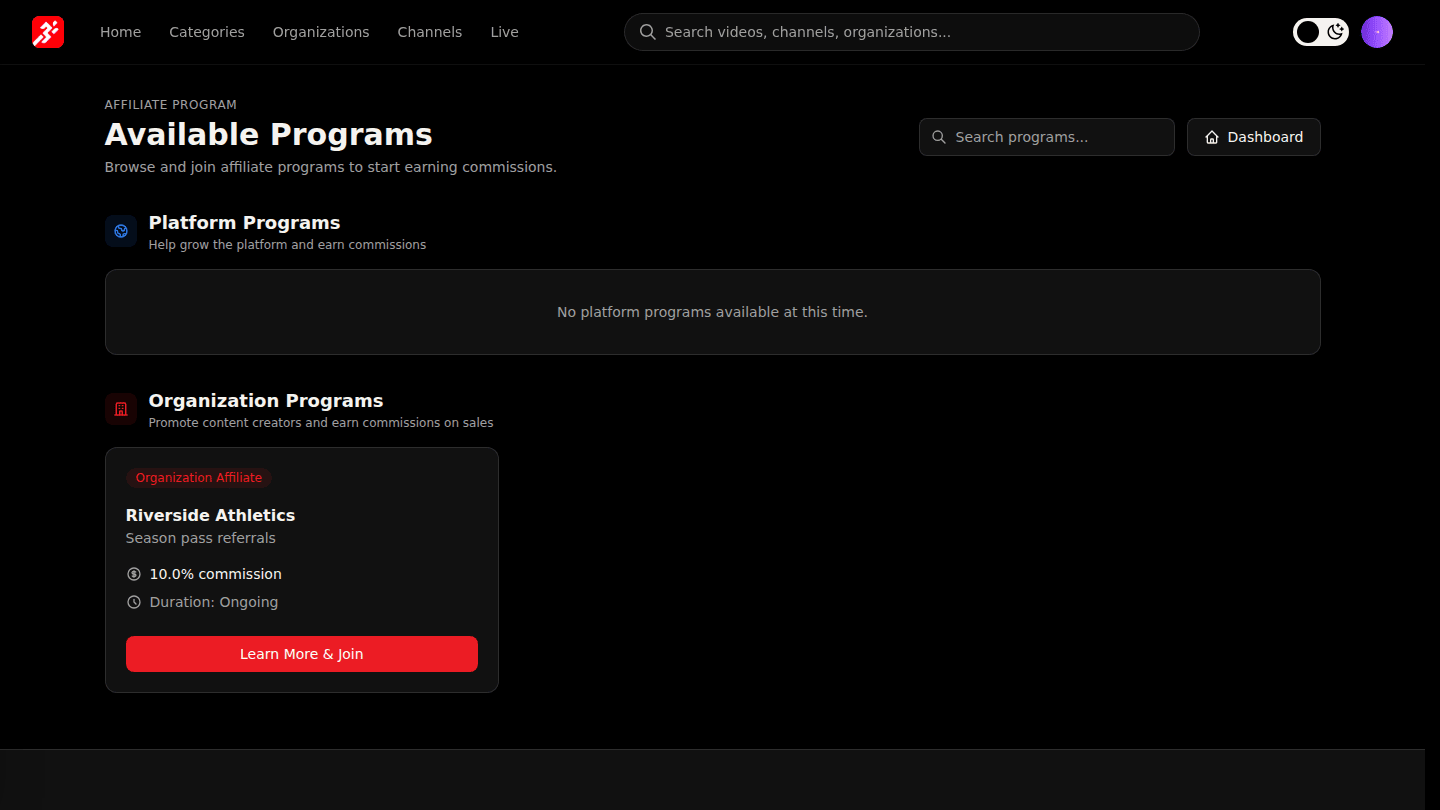1440x810 pixels.
Task: Open the purple user avatar menu
Action: (x=1377, y=32)
